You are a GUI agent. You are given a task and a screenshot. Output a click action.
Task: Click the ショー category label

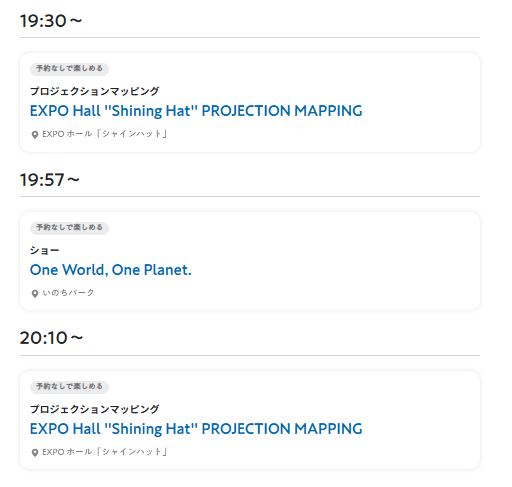click(44, 250)
